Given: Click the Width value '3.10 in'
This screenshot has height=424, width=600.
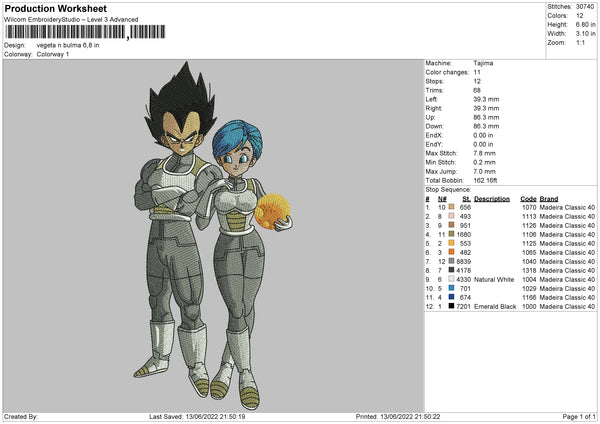Looking at the screenshot, I should (585, 34).
